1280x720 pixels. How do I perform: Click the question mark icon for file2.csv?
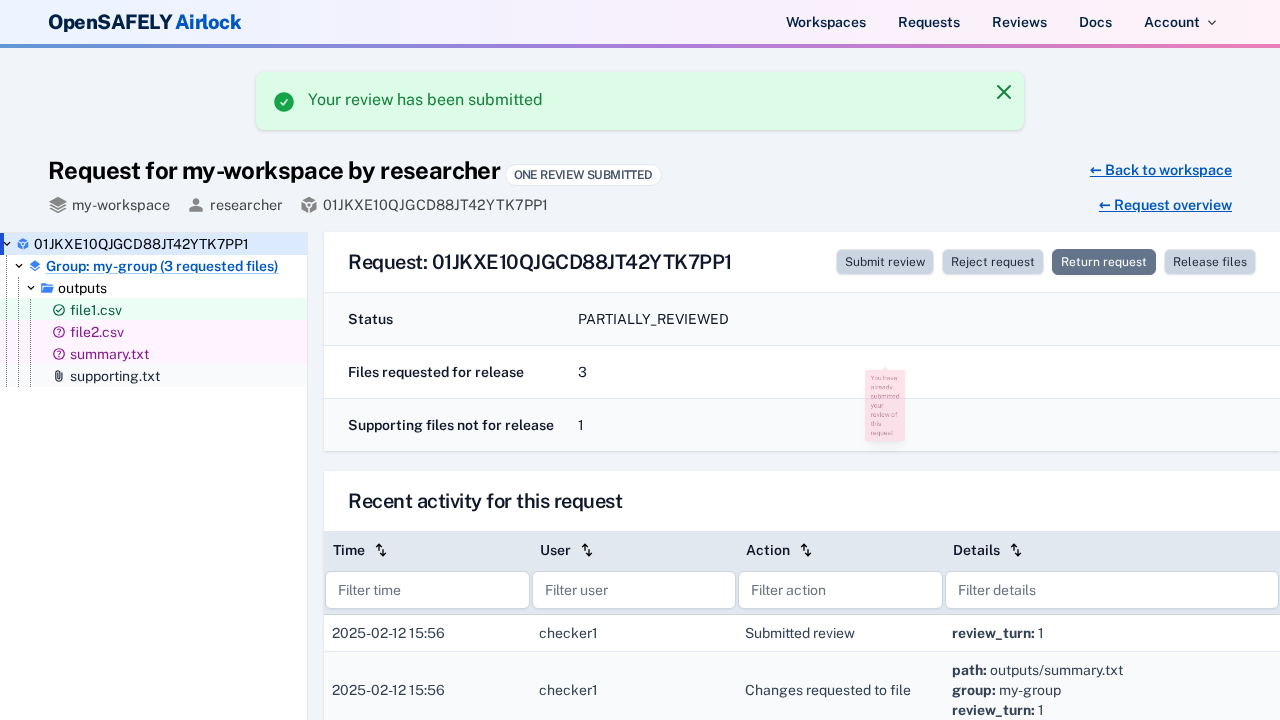(59, 332)
